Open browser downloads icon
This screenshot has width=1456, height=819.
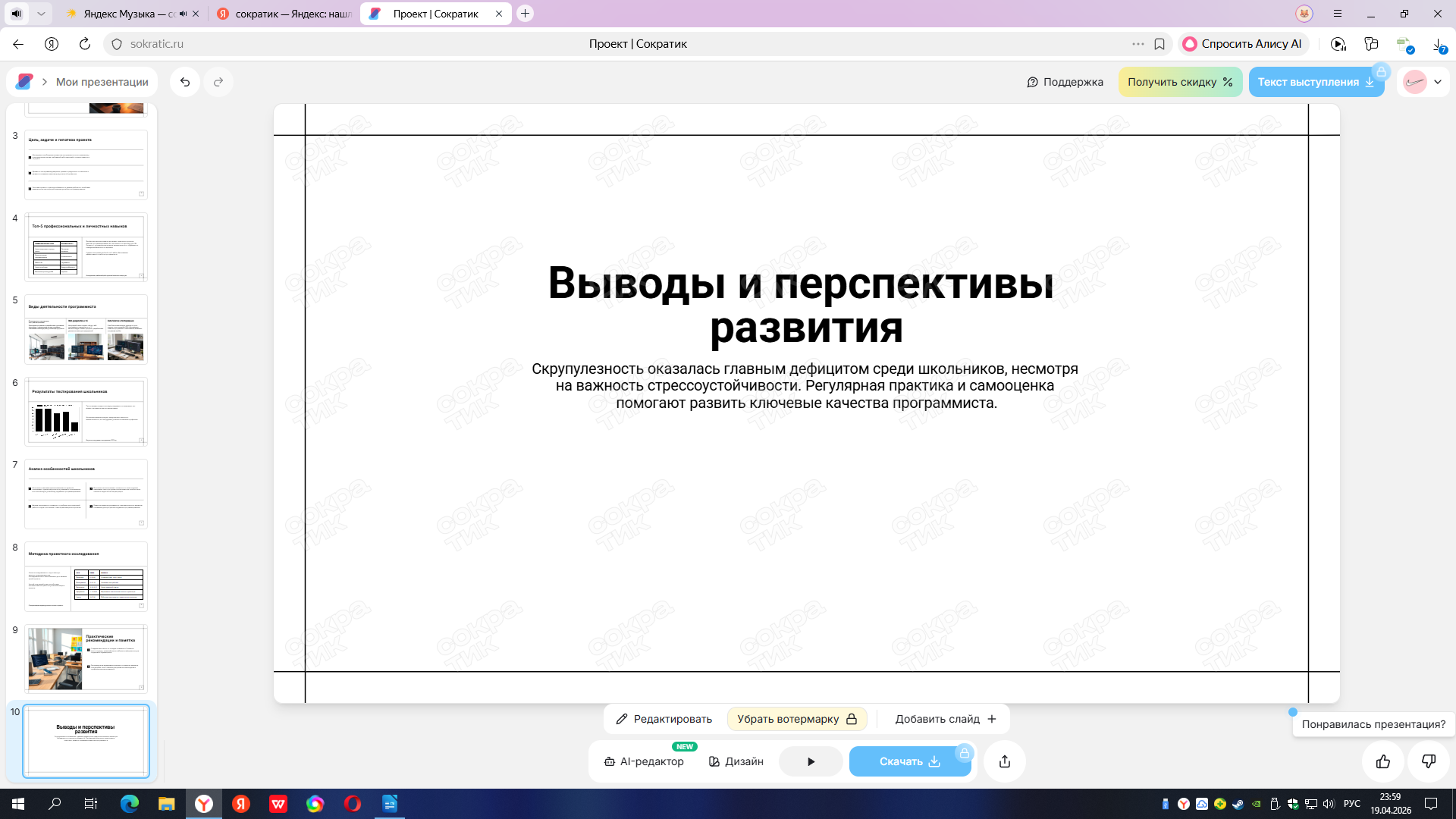pos(1439,45)
